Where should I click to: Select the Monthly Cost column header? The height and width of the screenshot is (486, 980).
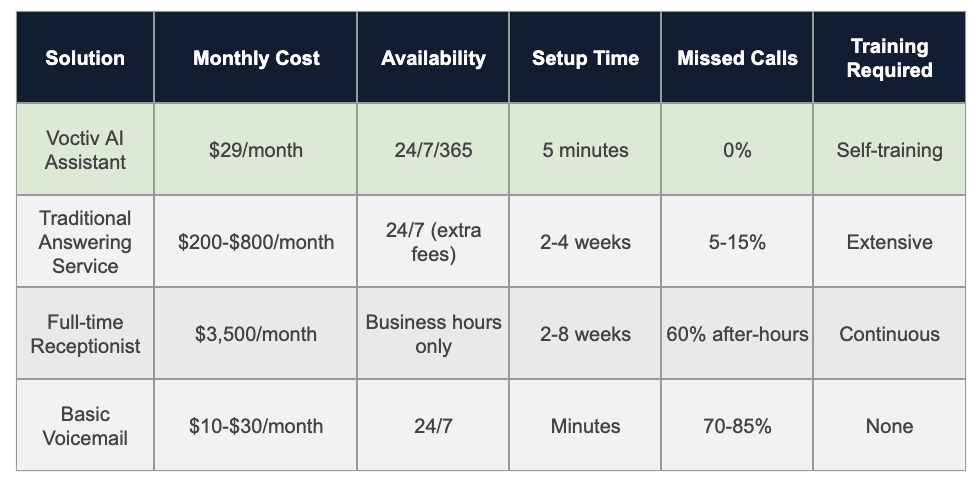(x=256, y=58)
